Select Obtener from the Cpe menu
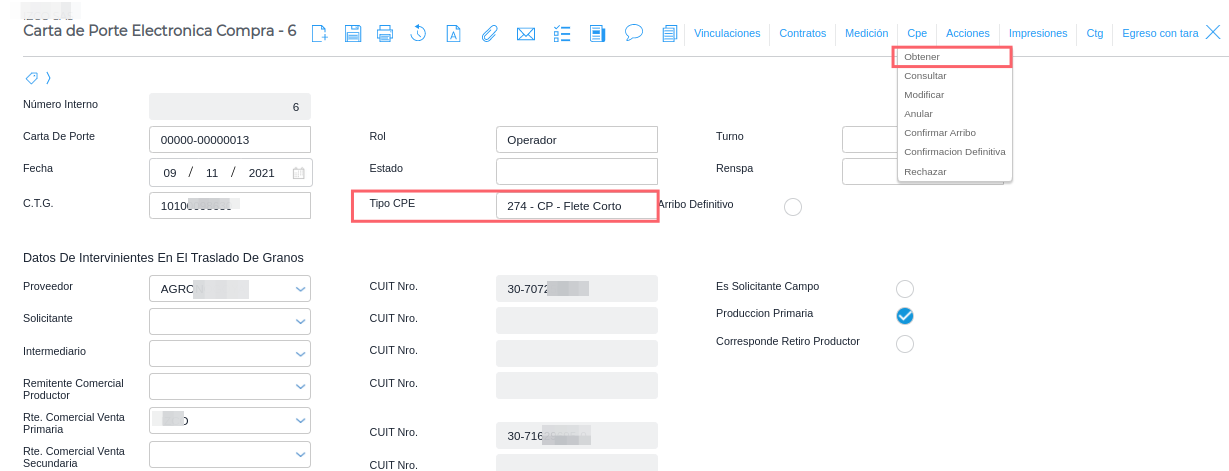The width and height of the screenshot is (1229, 471). (922, 57)
